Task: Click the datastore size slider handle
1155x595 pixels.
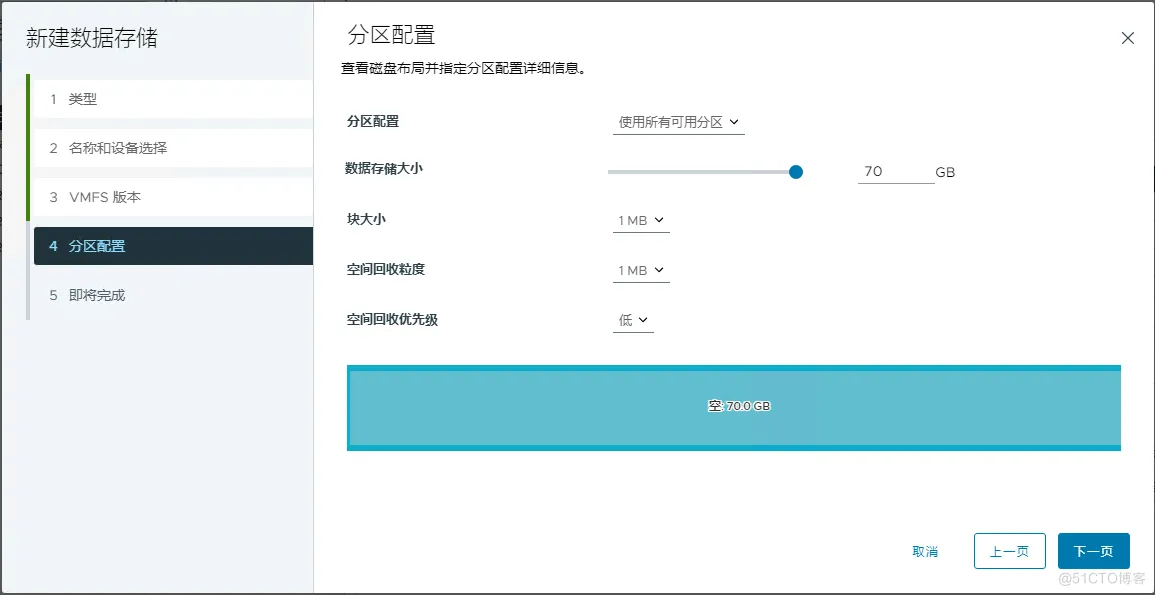Action: pyautogui.click(x=795, y=172)
